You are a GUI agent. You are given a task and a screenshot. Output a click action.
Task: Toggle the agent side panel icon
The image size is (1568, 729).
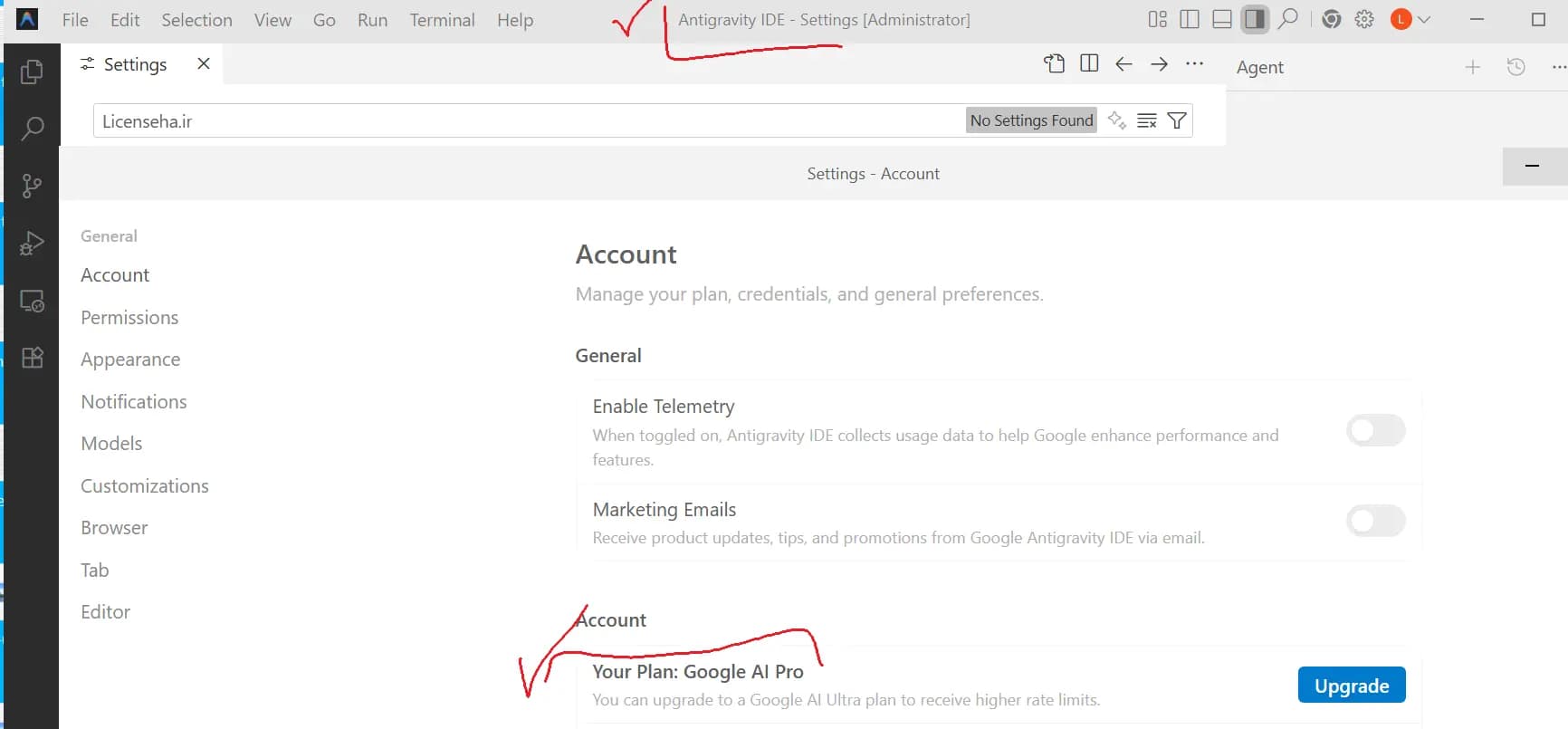tap(1255, 19)
